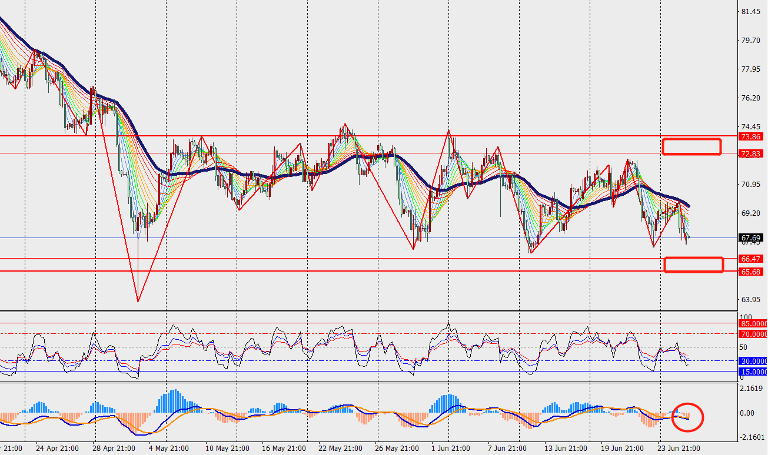
Task: Click the 13 Jun 21:00 date label
Action: pyautogui.click(x=566, y=448)
